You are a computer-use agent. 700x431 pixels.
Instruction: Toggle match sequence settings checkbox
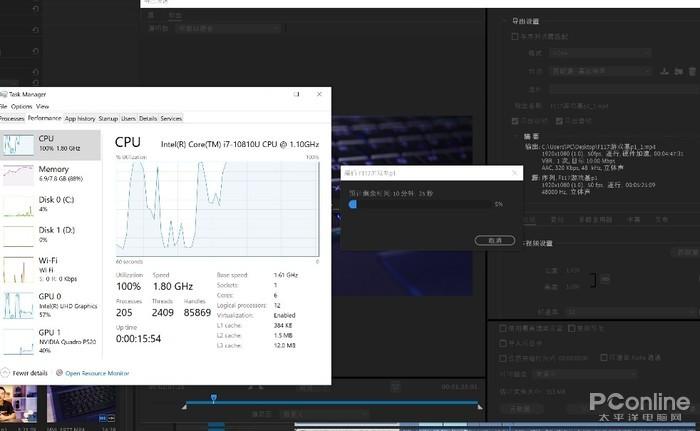click(x=515, y=37)
